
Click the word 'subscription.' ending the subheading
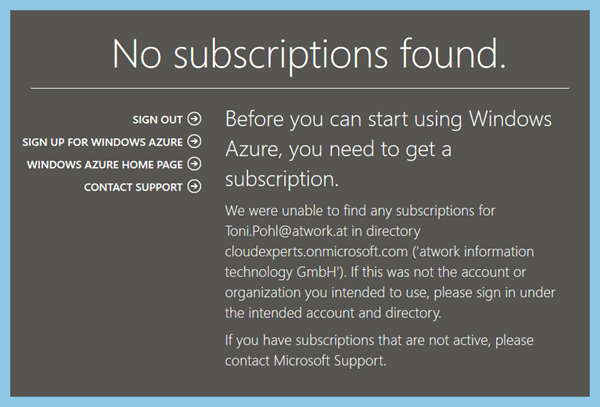[x=283, y=181]
